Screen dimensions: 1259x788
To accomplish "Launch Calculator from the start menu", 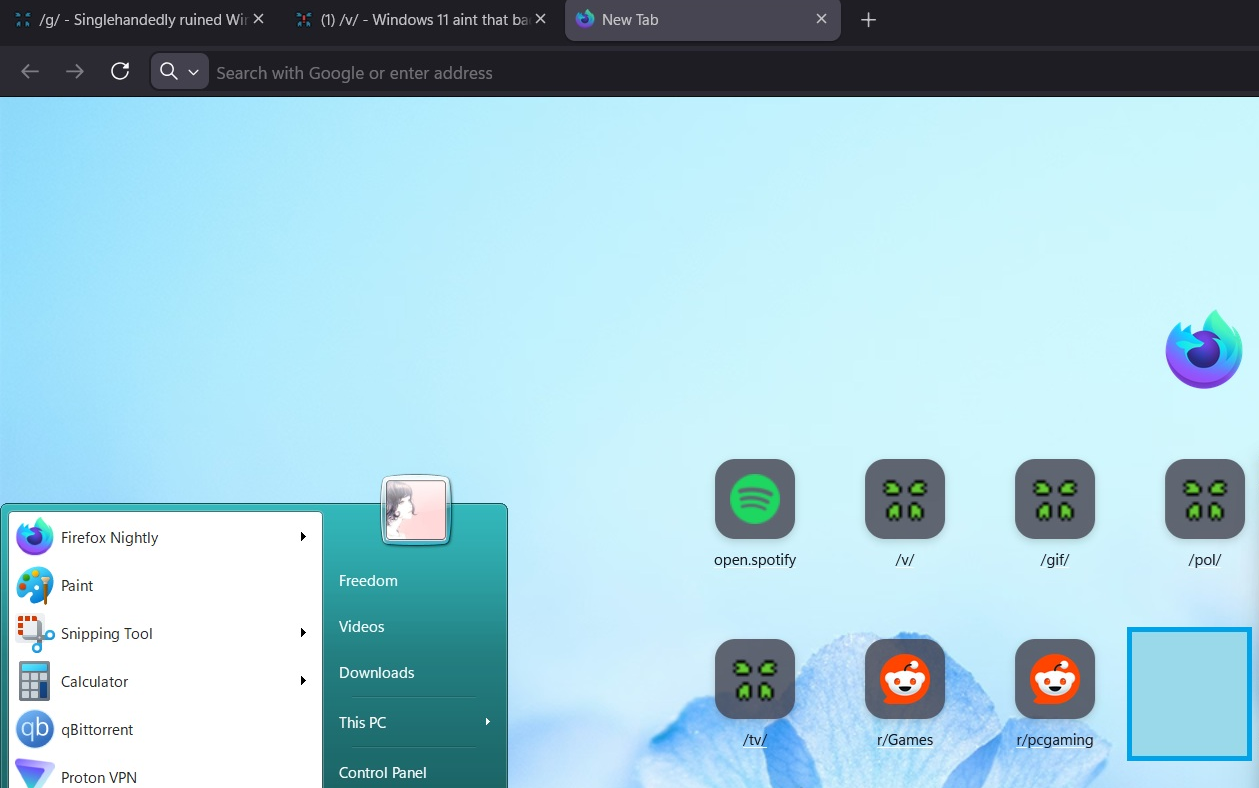I will click(166, 681).
